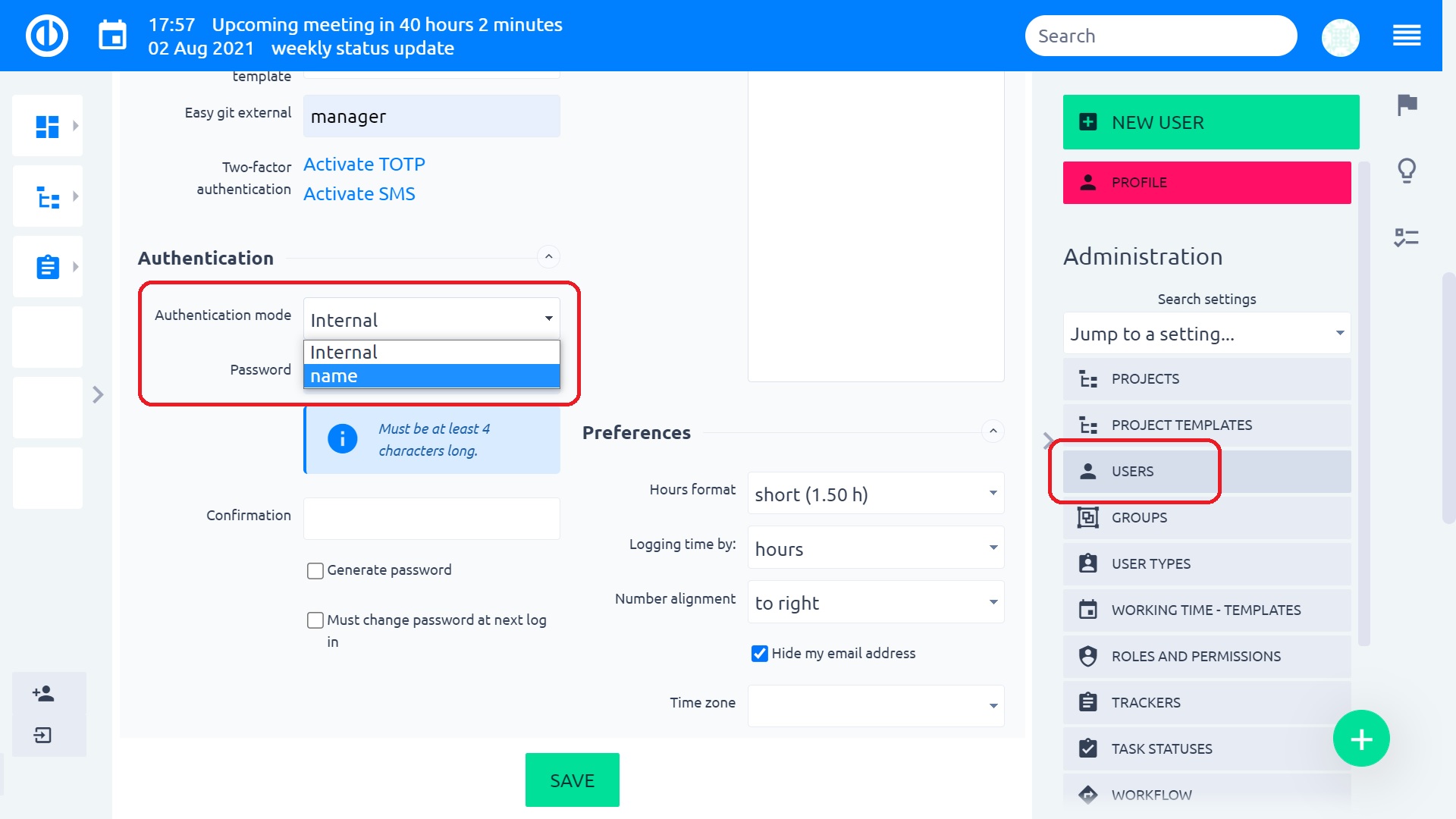Click inside the Confirmation password field
The image size is (1456, 819).
click(431, 518)
